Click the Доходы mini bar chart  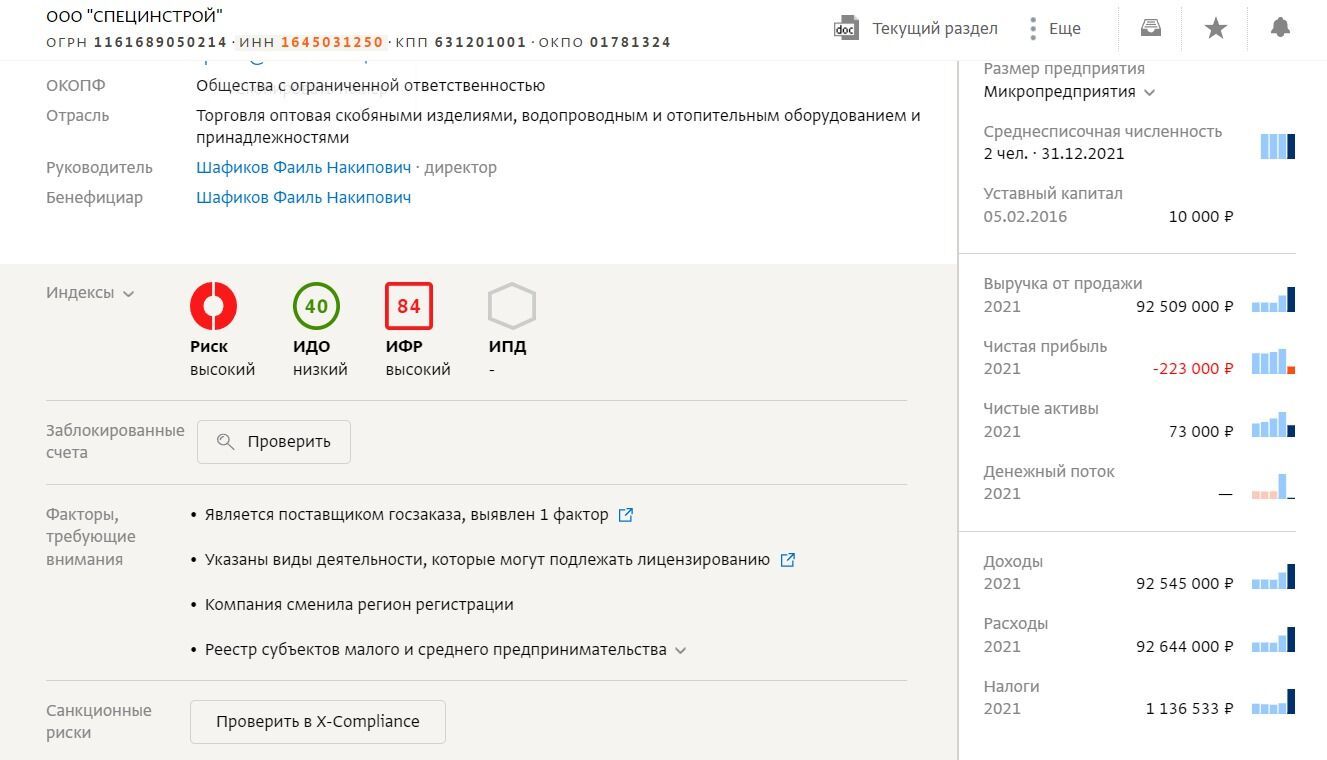[x=1273, y=576]
